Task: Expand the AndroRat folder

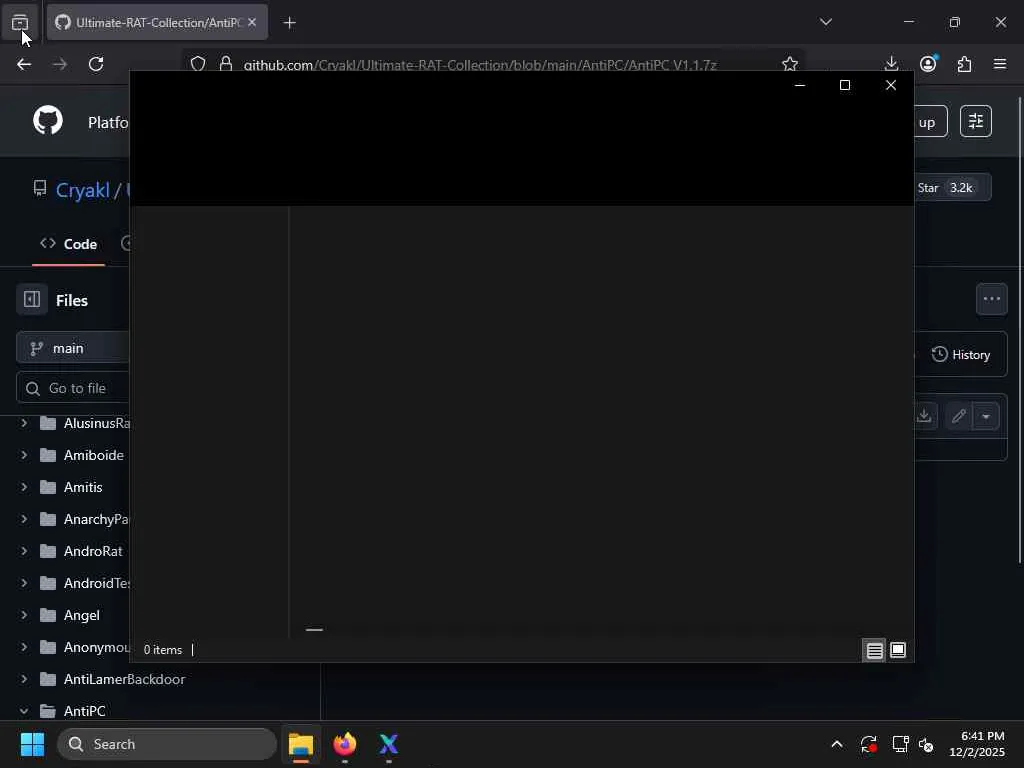Action: (x=24, y=551)
